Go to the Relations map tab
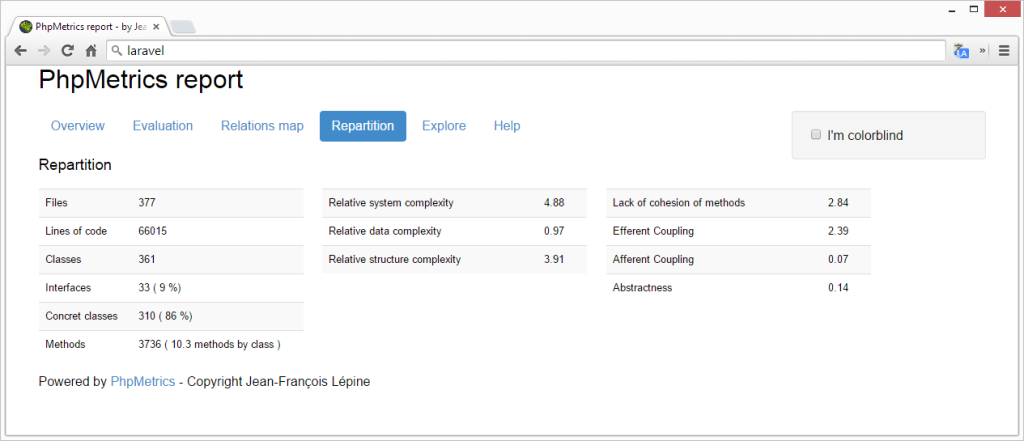 coord(262,126)
